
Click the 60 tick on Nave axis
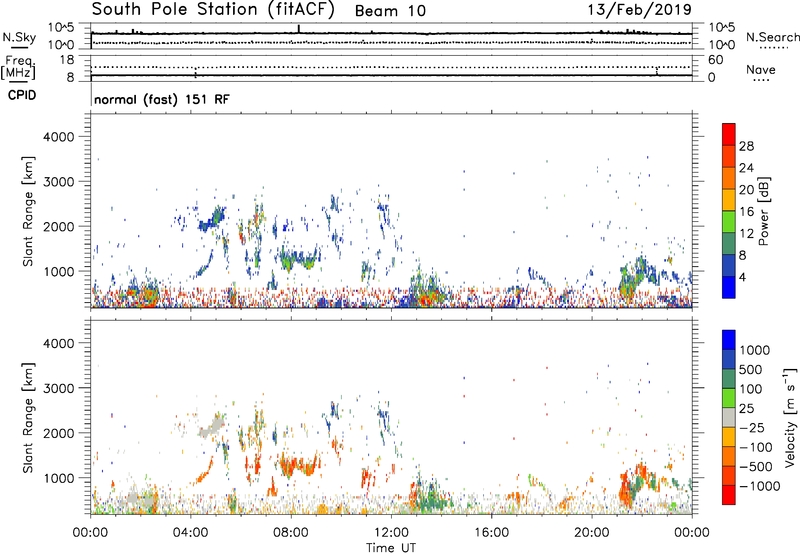tap(715, 60)
